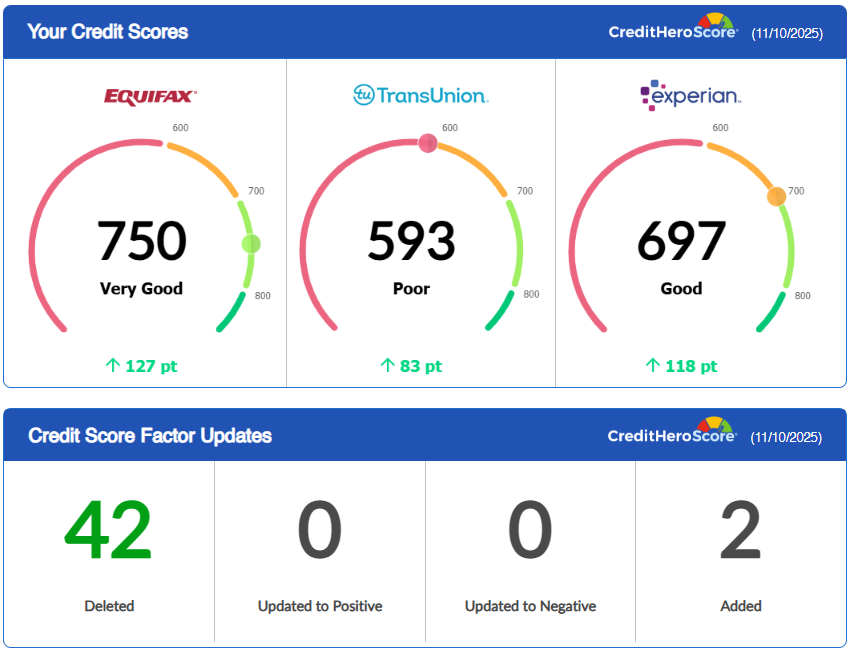The height and width of the screenshot is (654, 852).
Task: Click CreditHeroScore logo in Factor Updates header
Action: coord(672,435)
